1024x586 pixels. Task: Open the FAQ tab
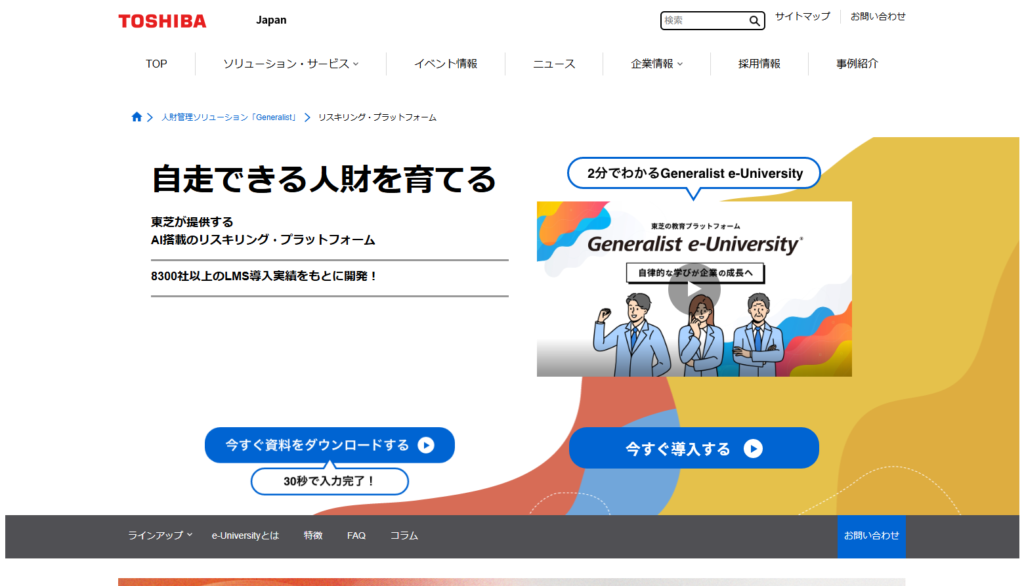click(x=356, y=535)
